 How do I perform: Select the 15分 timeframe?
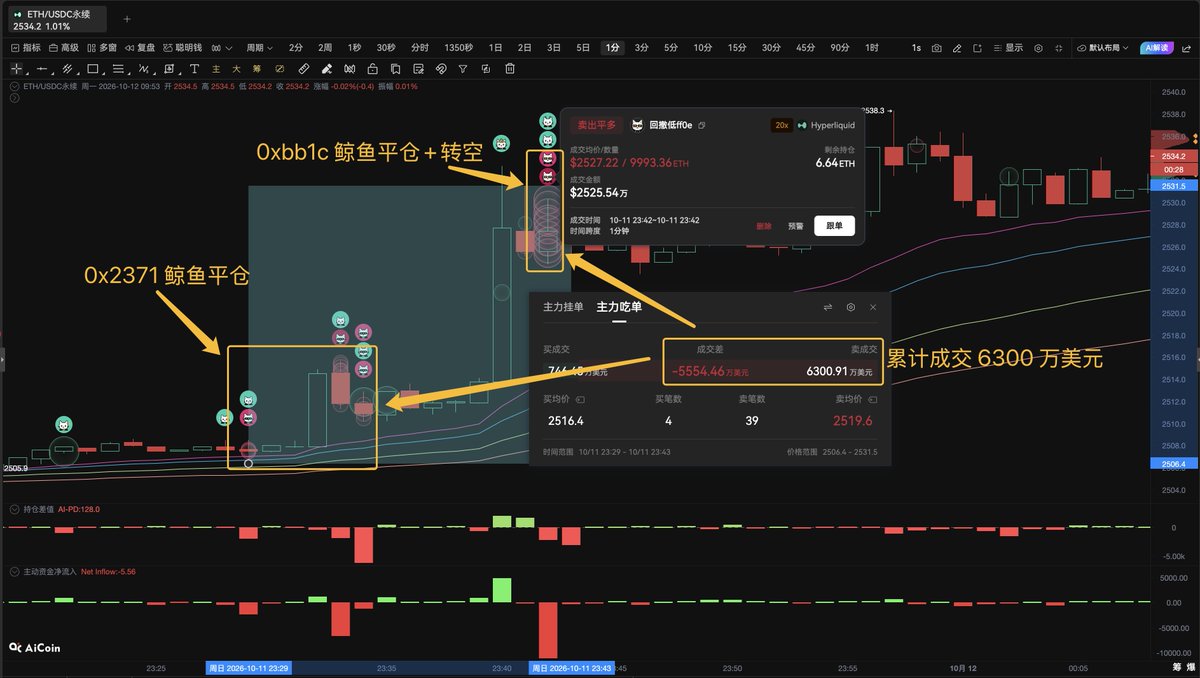point(737,48)
